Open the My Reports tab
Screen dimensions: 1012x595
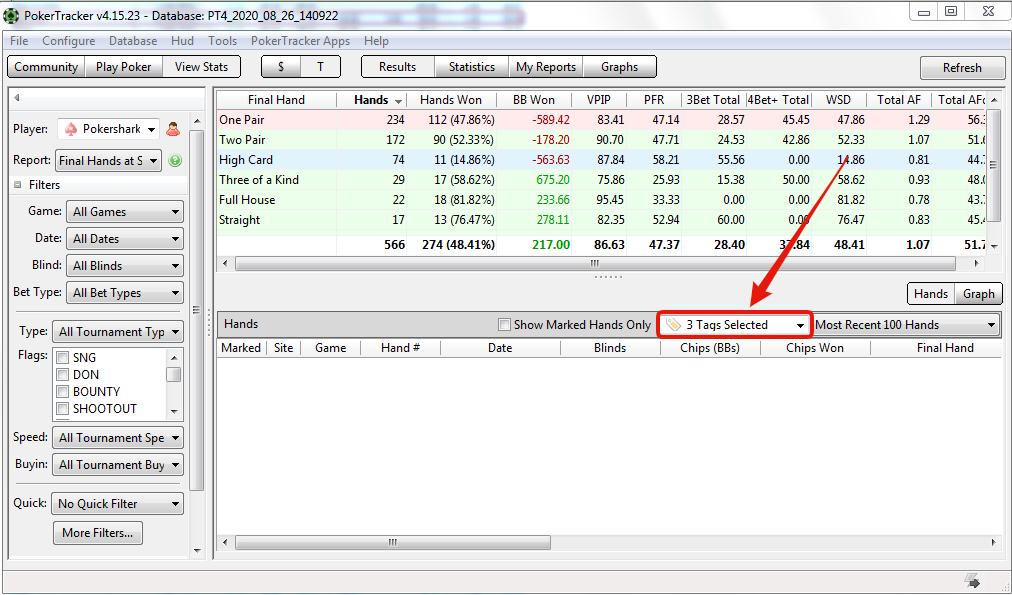[x=546, y=67]
